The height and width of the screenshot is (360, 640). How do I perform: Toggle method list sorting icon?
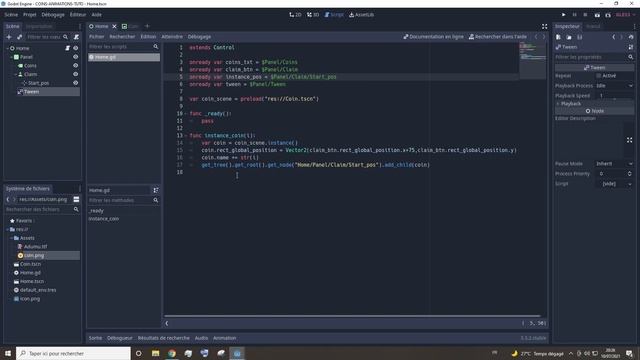pos(156,190)
